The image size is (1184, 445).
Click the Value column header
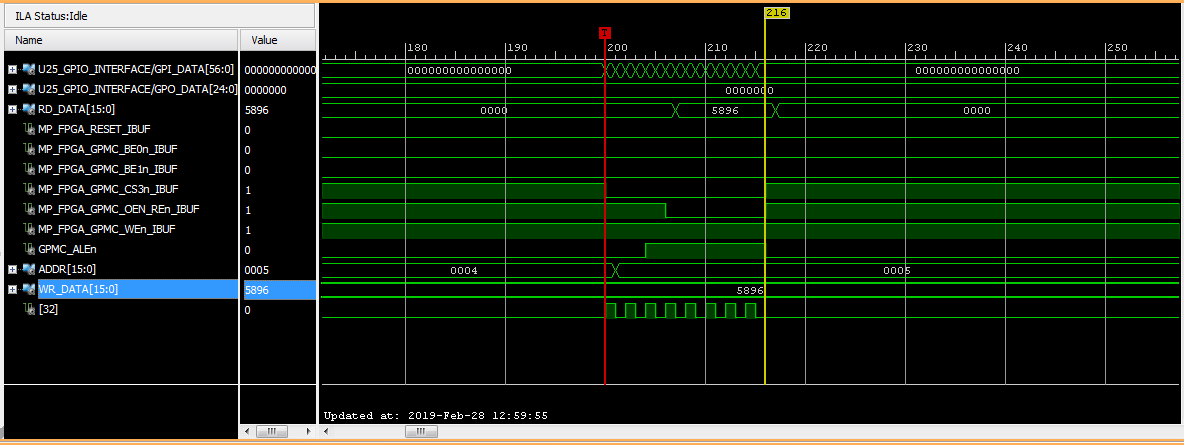[278, 40]
